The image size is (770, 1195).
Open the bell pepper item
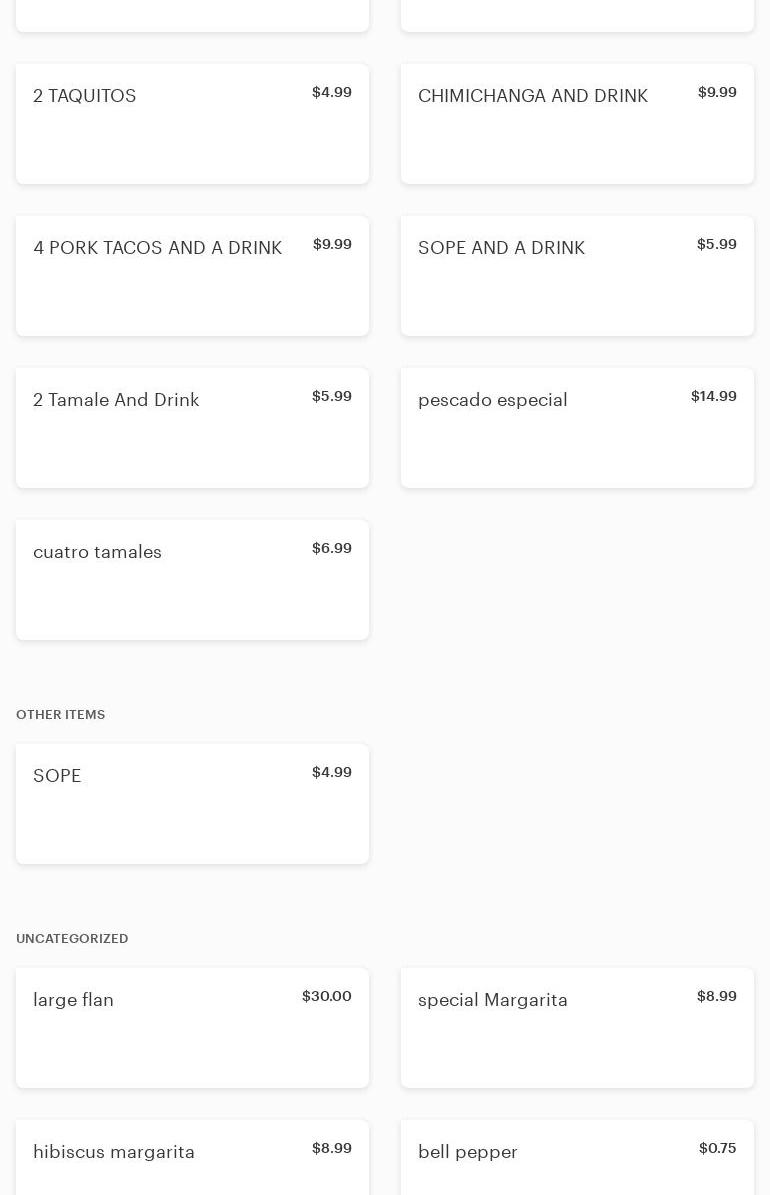577,1158
